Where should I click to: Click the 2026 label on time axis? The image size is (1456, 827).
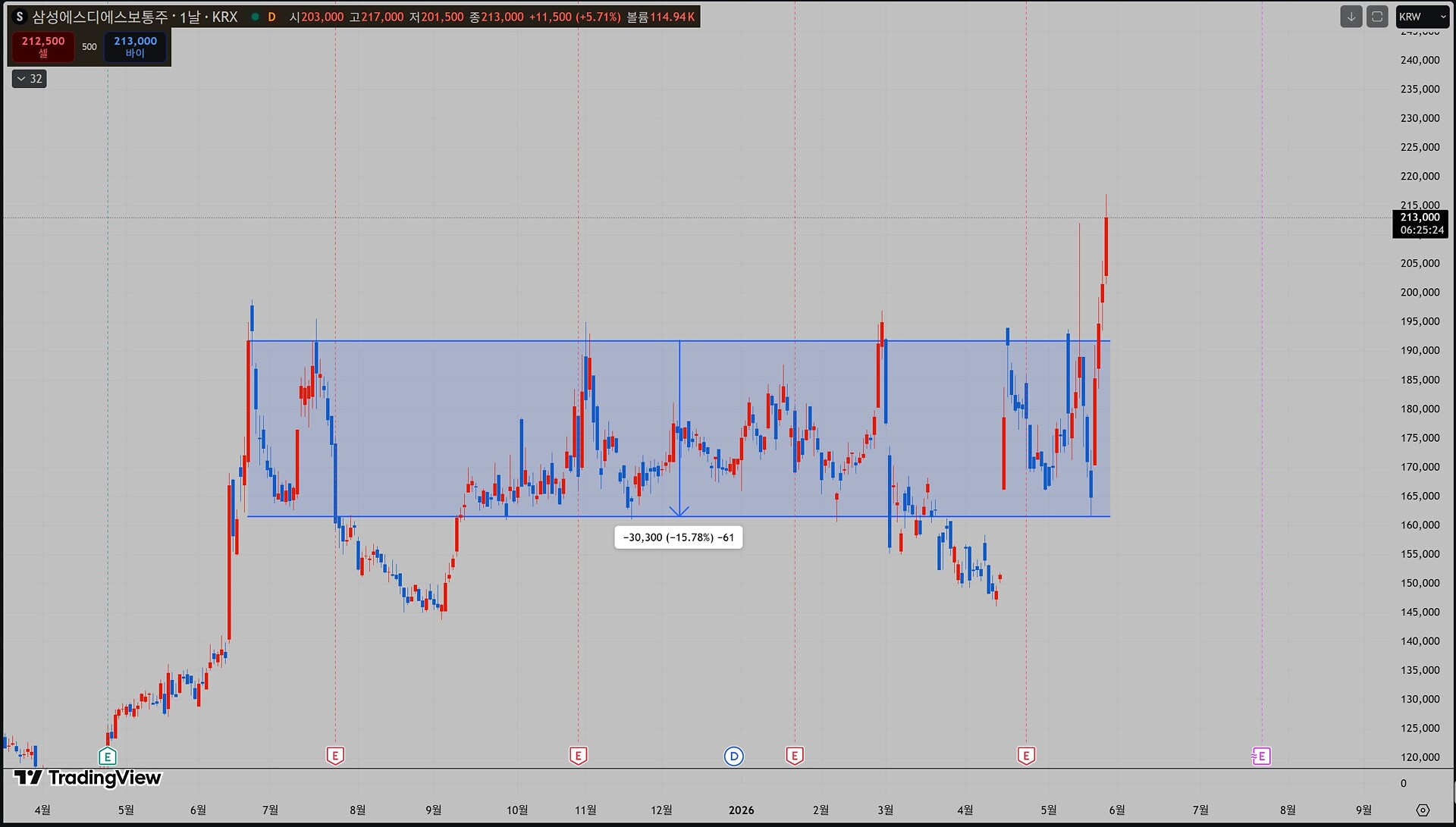coord(741,810)
